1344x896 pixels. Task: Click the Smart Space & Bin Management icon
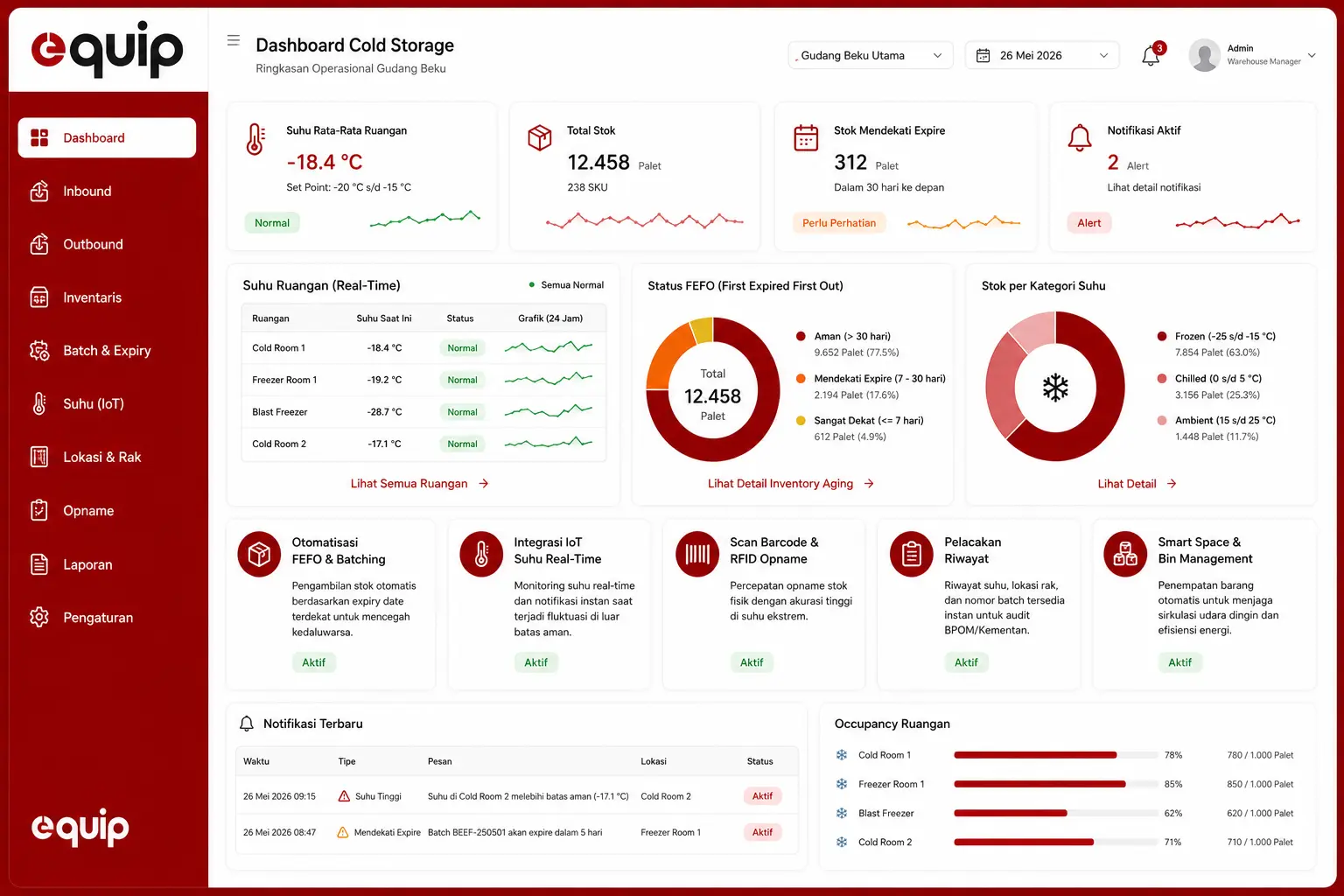click(x=1125, y=554)
